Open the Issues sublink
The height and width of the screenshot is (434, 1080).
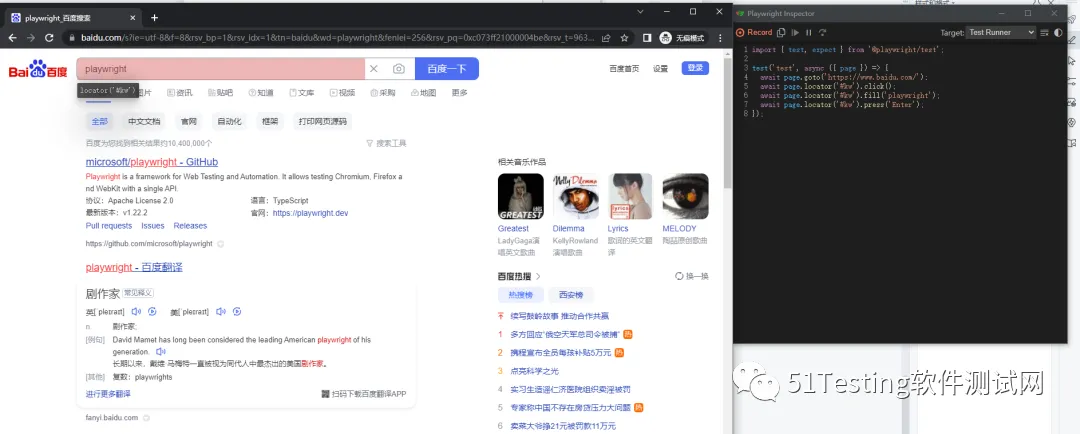click(153, 226)
